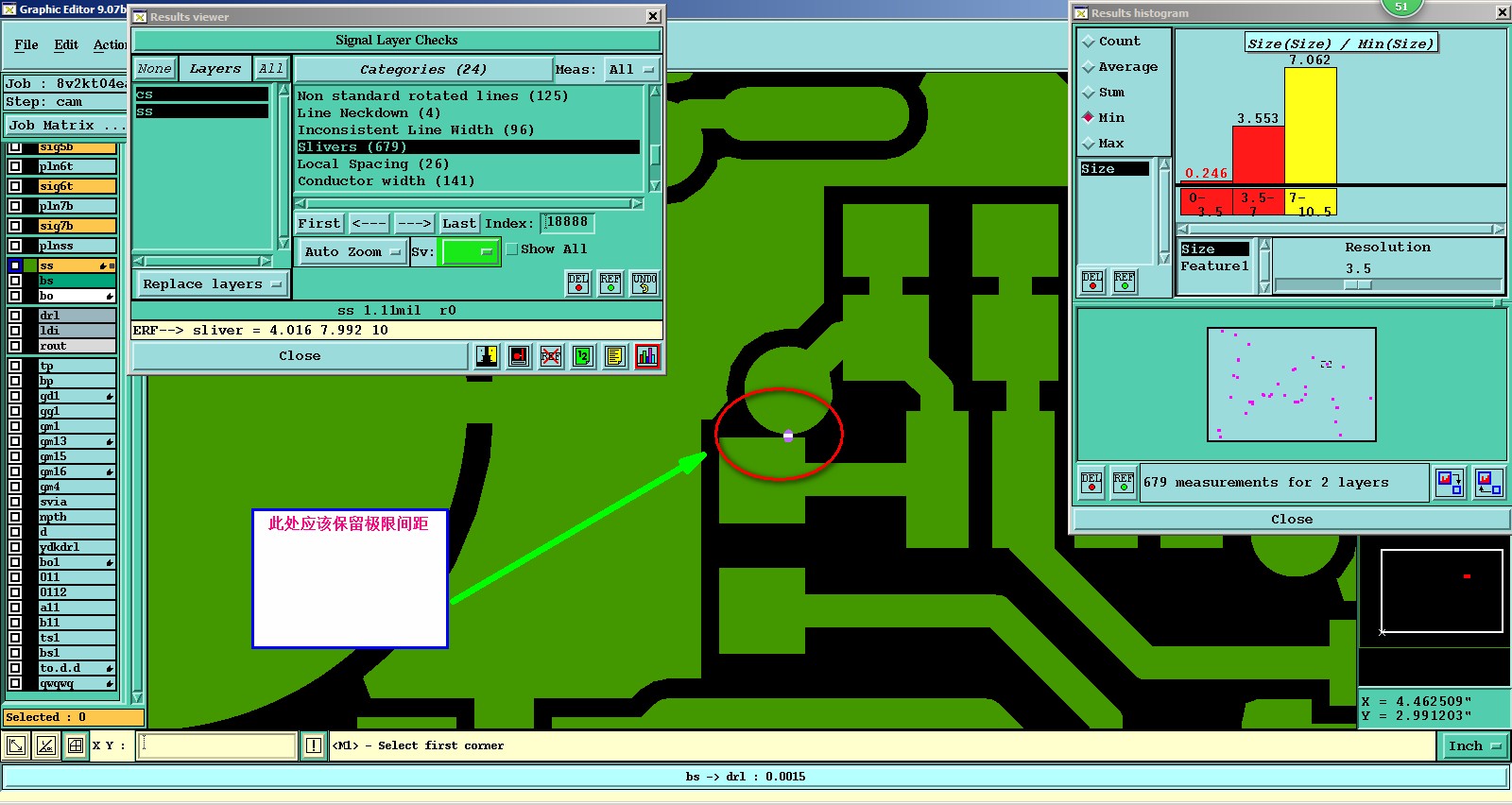Click diagonal arrow coordinate mode icon
Screen dimensions: 1512x805
16,746
